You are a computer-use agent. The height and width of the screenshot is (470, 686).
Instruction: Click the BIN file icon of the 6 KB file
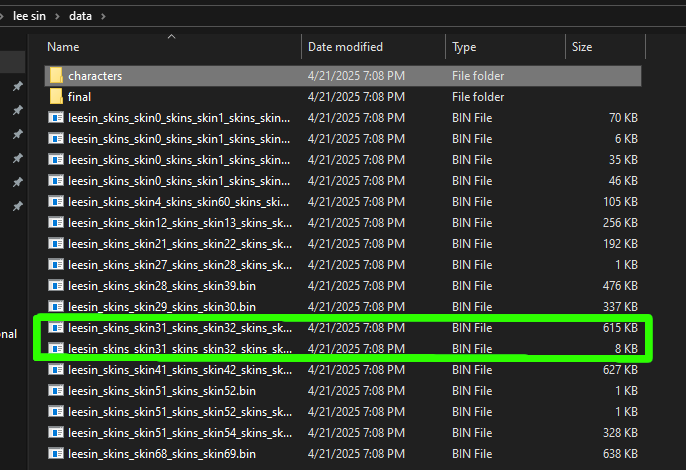coord(56,138)
